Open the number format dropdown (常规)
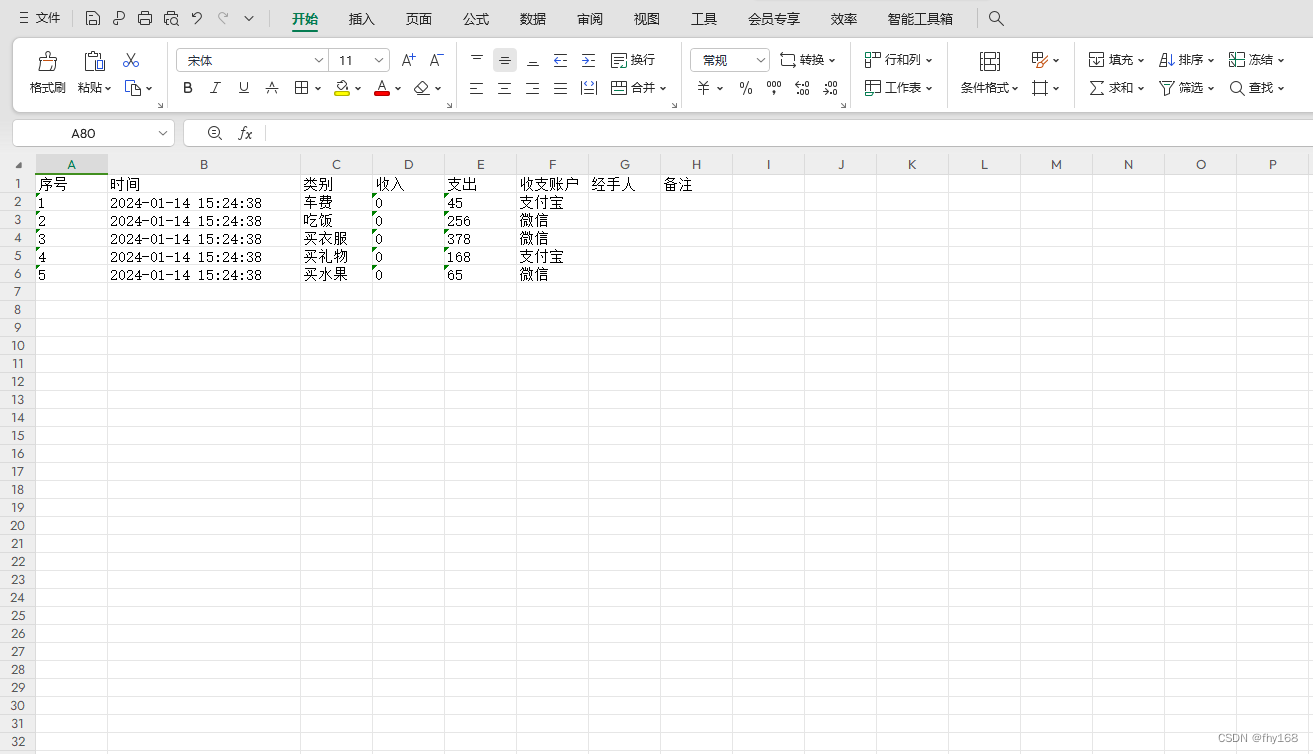 [760, 60]
